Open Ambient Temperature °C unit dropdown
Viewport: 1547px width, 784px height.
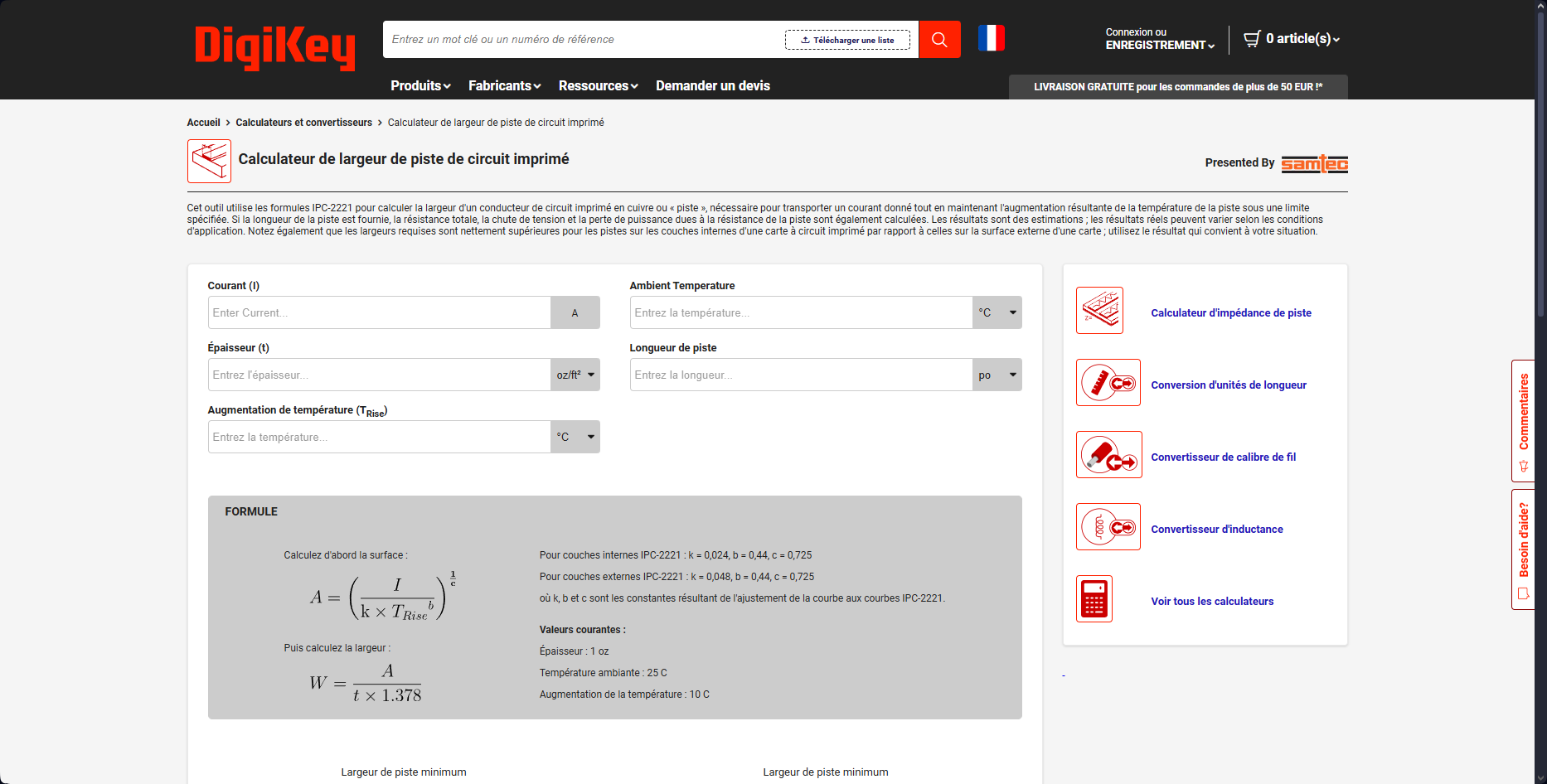click(997, 312)
